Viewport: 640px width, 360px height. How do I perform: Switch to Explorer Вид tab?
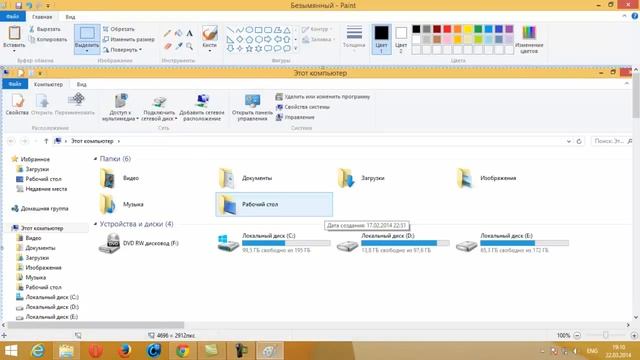(82, 84)
